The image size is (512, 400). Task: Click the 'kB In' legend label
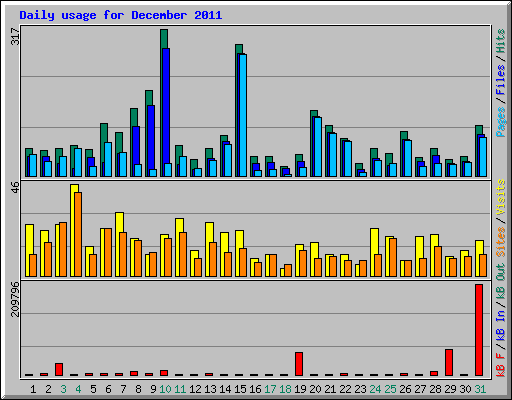(x=500, y=325)
